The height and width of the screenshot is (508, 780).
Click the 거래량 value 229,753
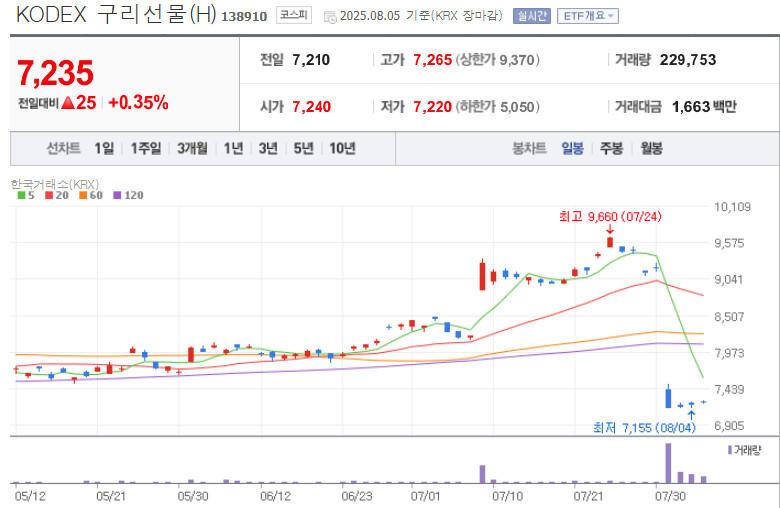tap(688, 60)
